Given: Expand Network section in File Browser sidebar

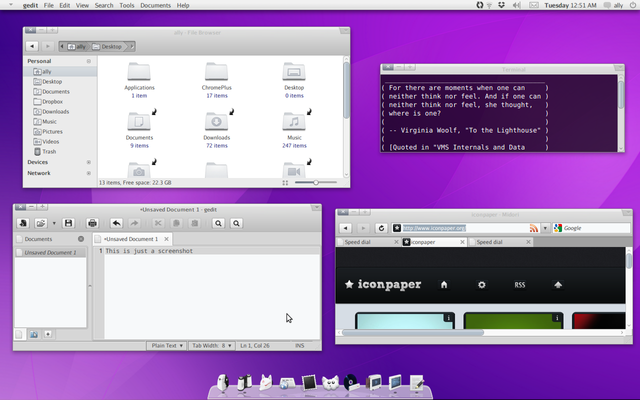Looking at the screenshot, I should (89, 173).
